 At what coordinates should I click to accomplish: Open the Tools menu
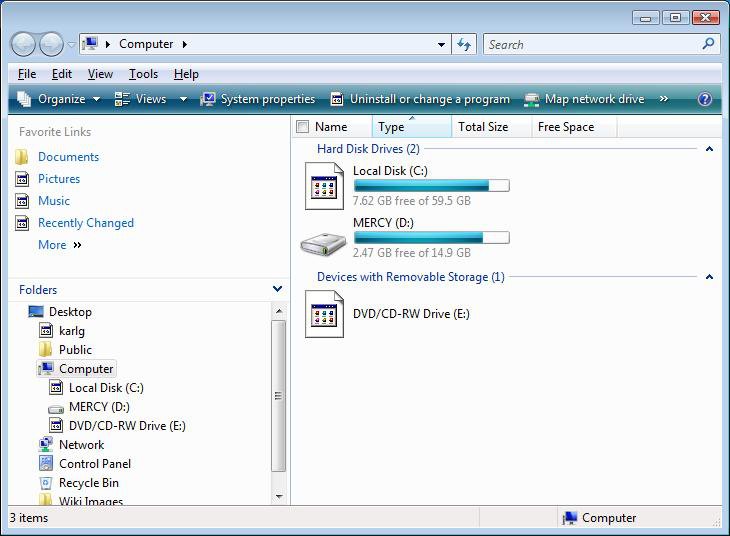[143, 74]
